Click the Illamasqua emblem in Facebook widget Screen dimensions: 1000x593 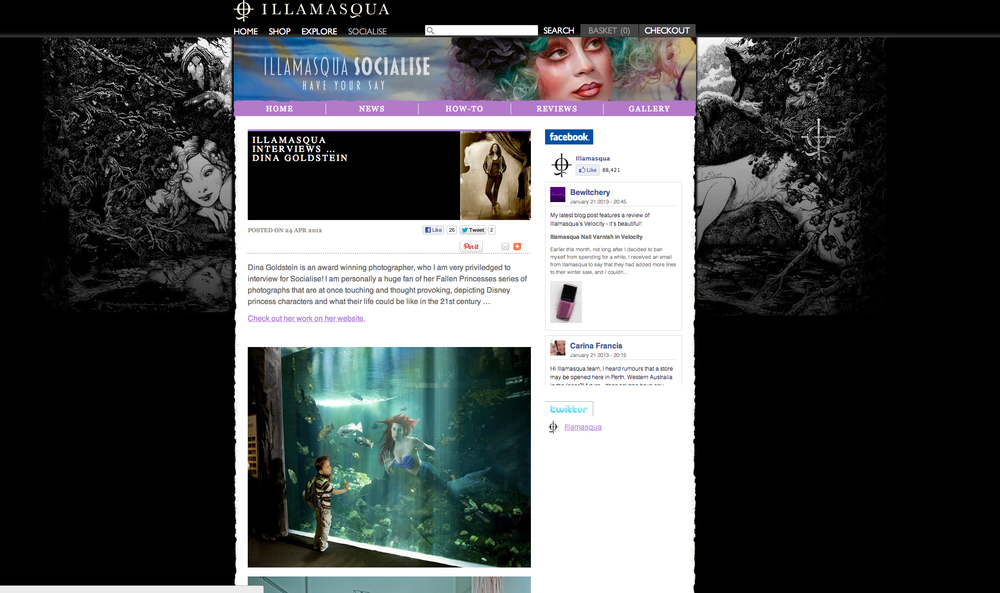561,165
